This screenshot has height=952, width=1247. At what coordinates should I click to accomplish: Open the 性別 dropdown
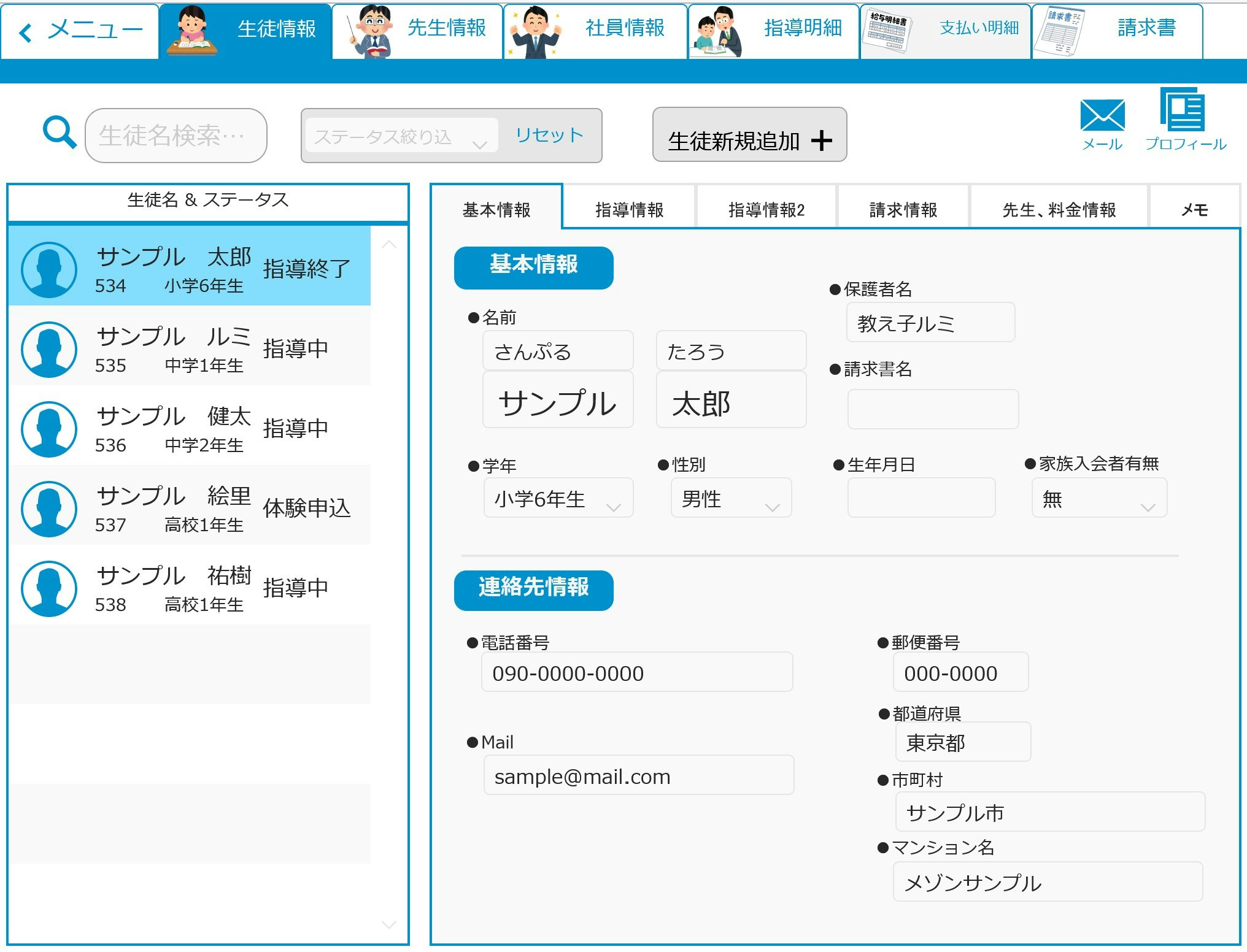point(730,499)
